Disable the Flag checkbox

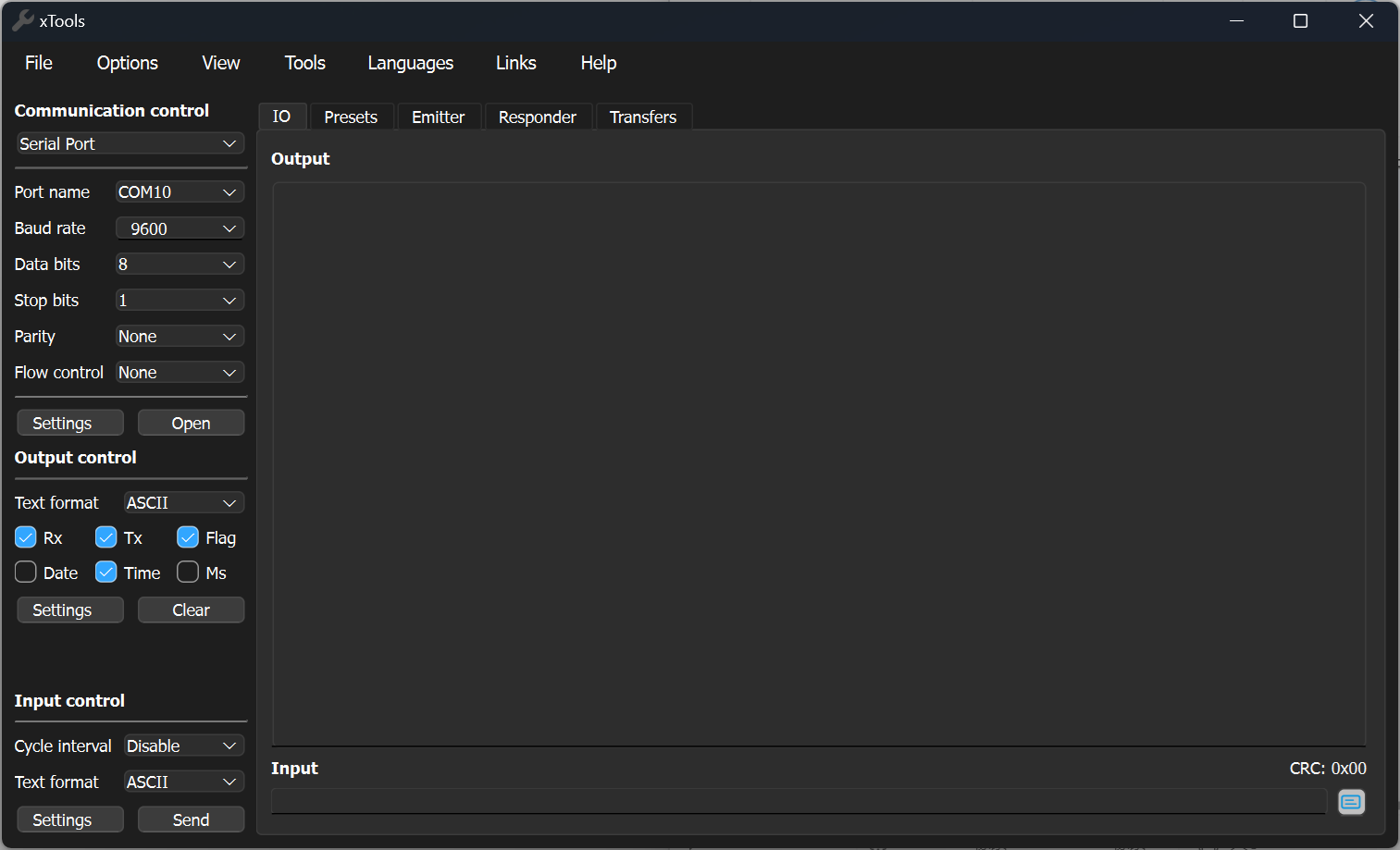pyautogui.click(x=188, y=537)
